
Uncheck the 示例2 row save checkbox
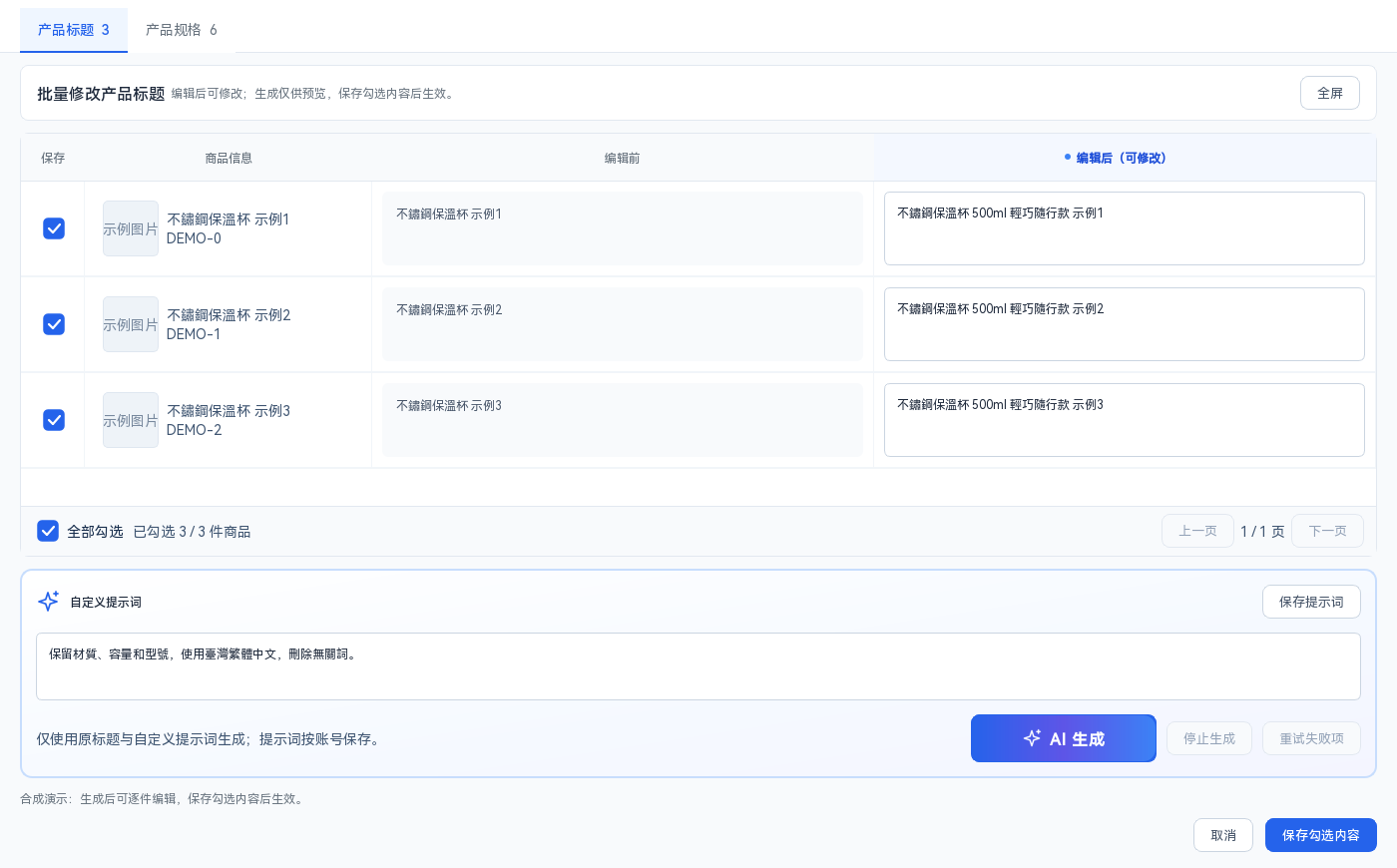click(x=54, y=324)
